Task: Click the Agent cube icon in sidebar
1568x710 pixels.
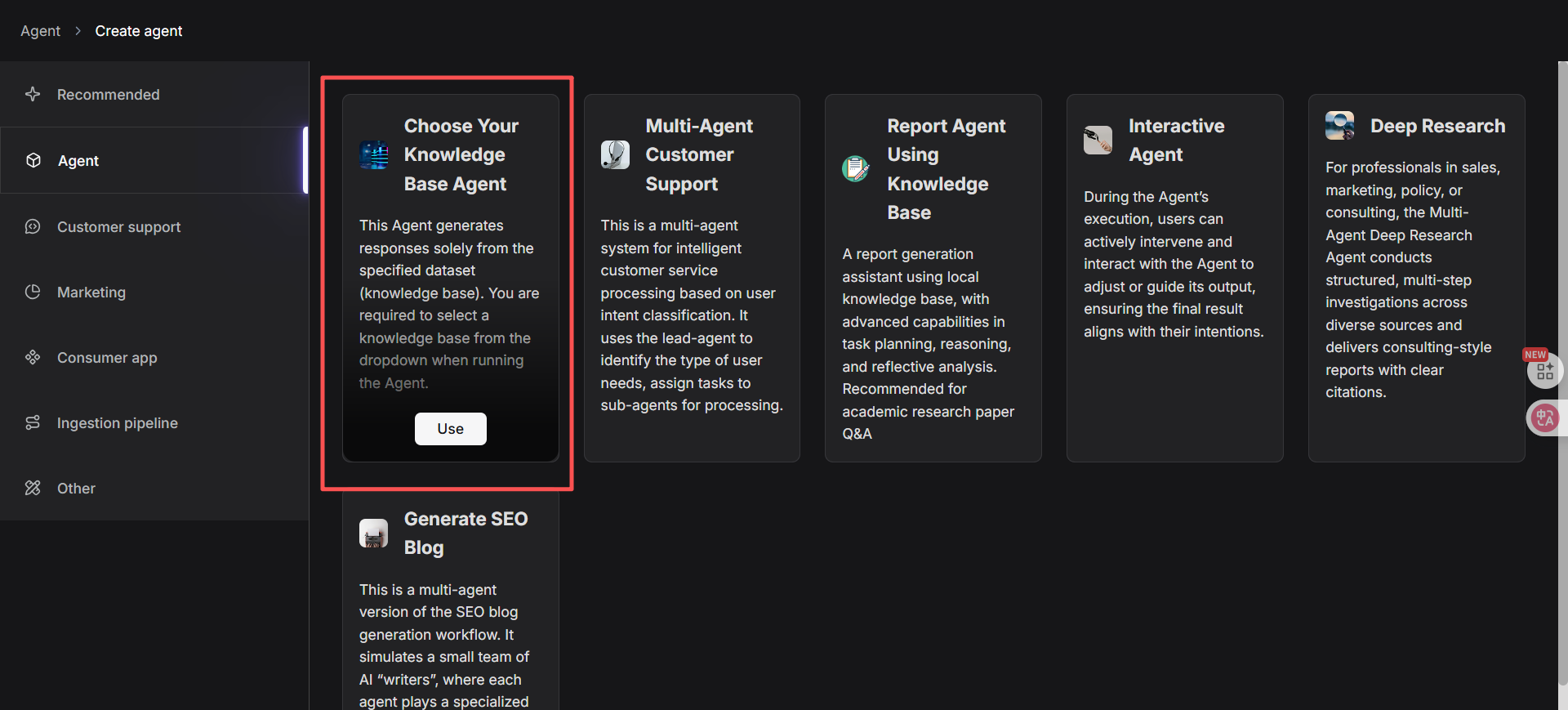Action: pyautogui.click(x=33, y=160)
